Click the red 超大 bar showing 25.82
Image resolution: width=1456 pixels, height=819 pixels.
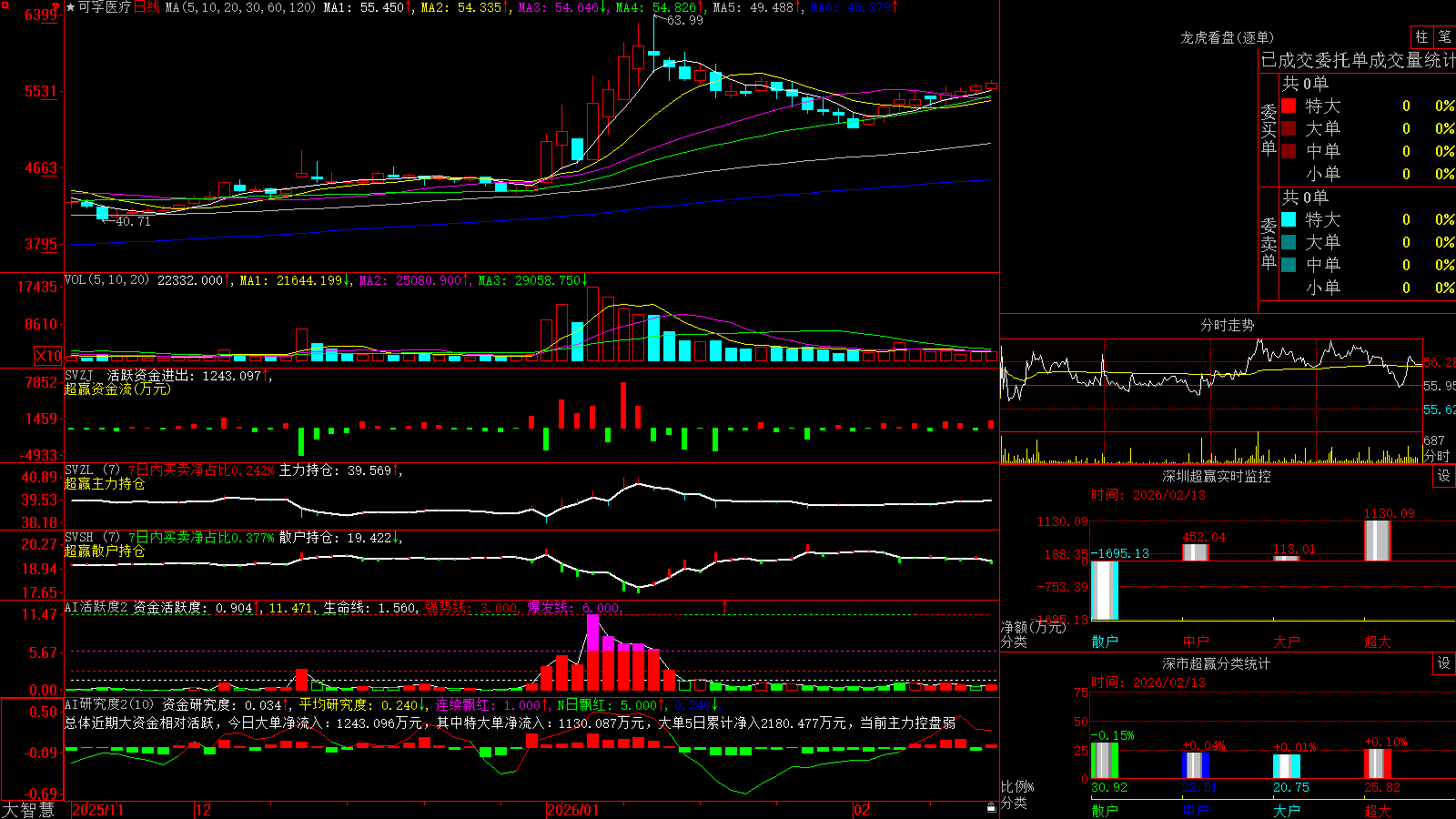(x=1378, y=763)
